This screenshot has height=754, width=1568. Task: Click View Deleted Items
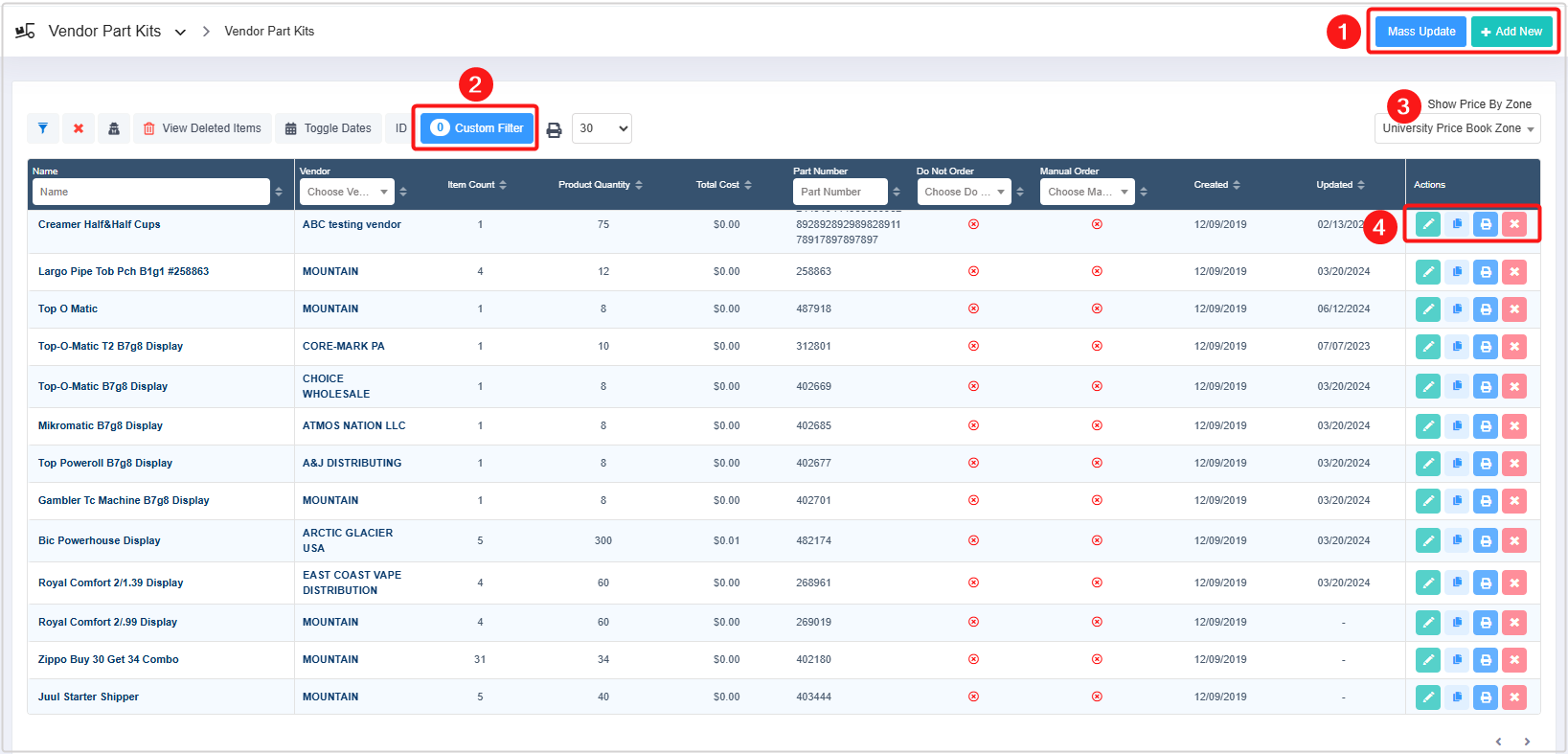202,128
